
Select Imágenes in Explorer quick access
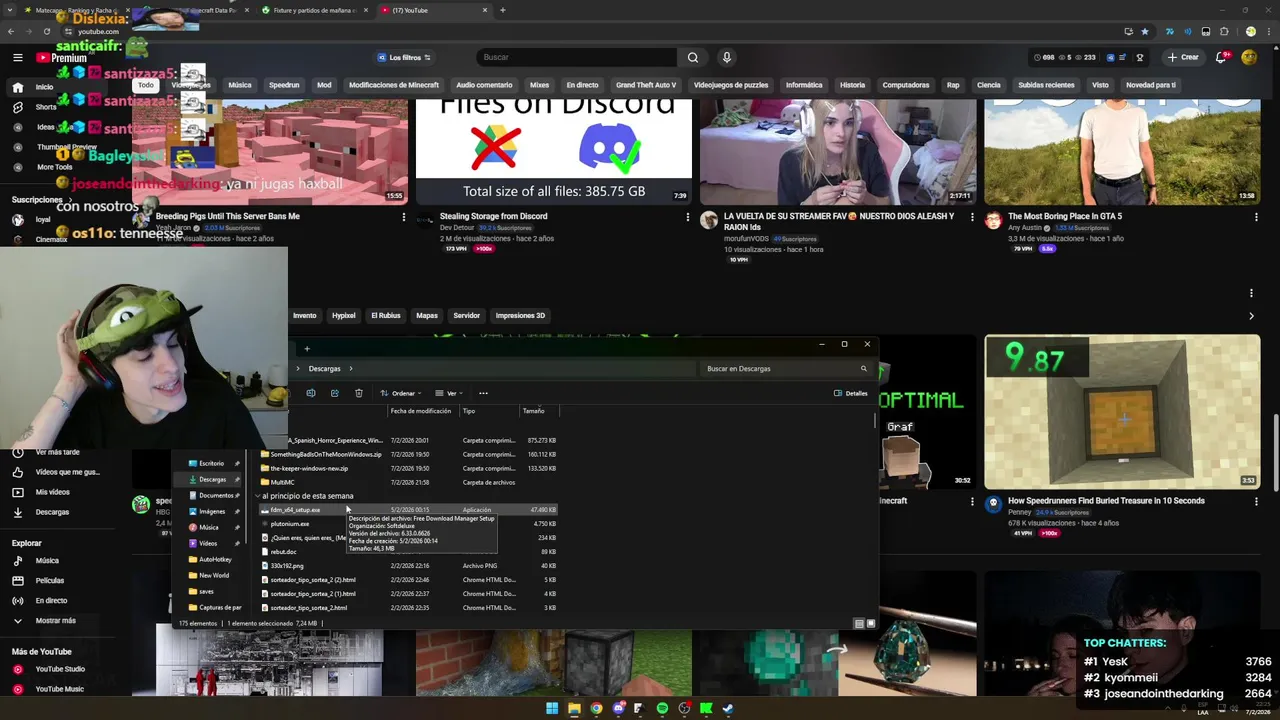212,511
